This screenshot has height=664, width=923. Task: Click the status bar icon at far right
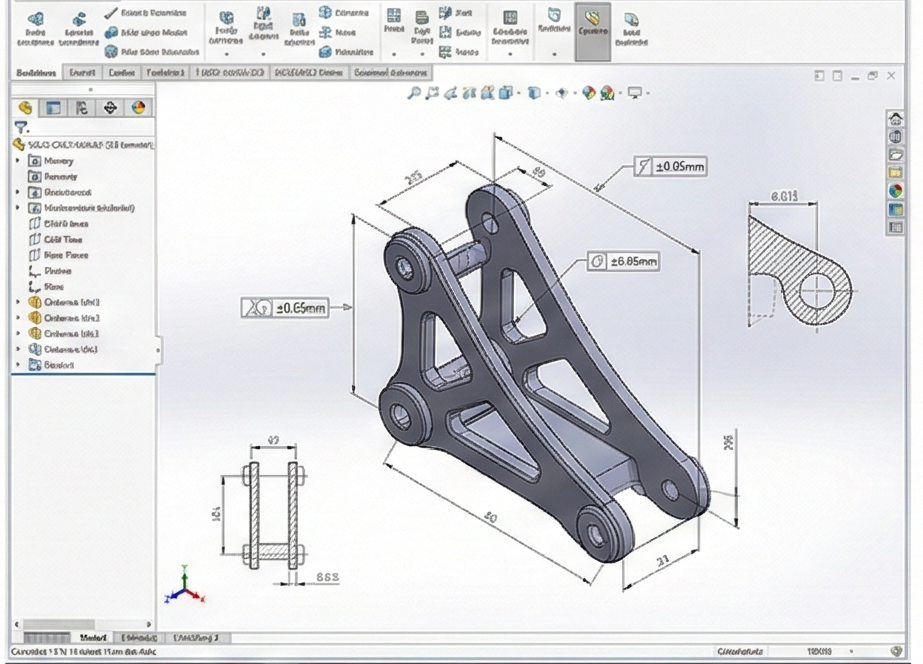pyautogui.click(x=897, y=651)
